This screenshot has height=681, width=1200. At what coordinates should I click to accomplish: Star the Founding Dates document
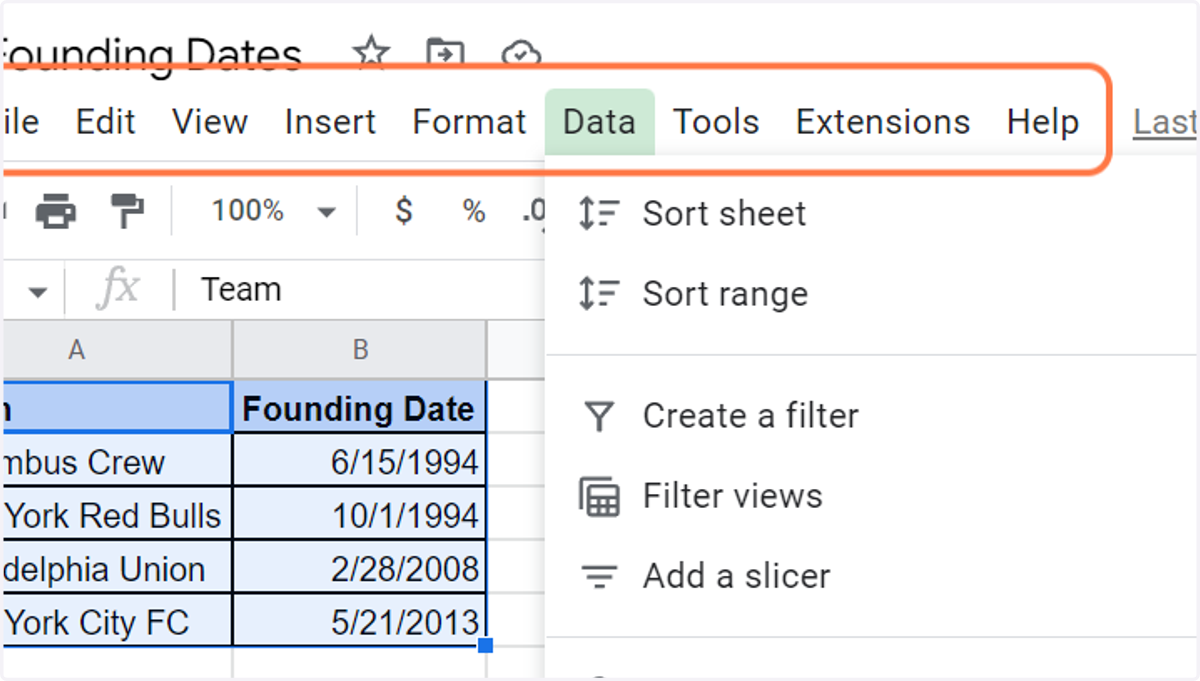point(371,52)
